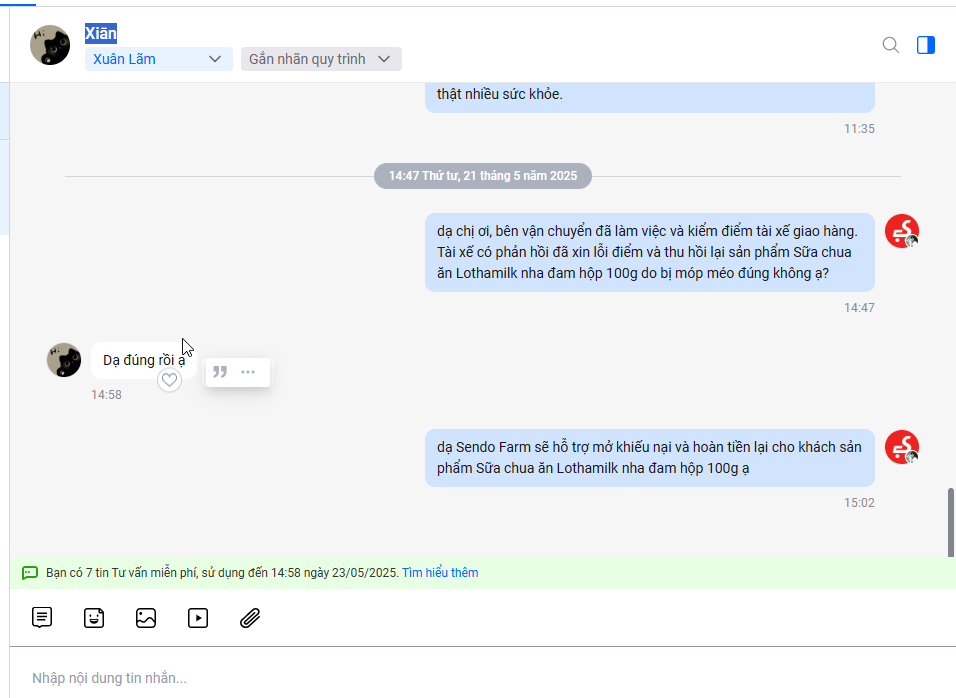Open the sticker picker icon

click(x=94, y=618)
